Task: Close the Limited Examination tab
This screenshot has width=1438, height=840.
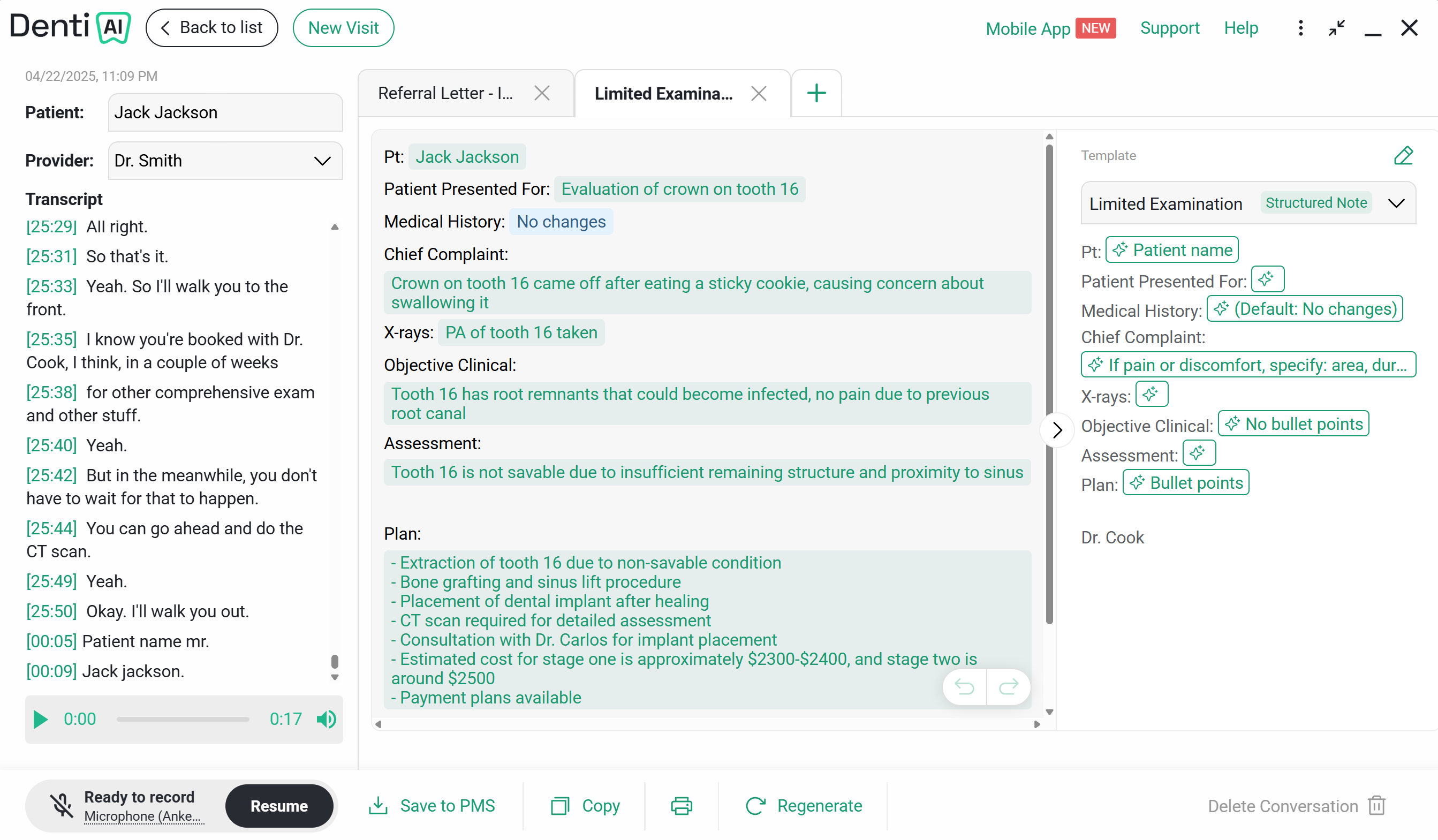Action: coord(759,93)
